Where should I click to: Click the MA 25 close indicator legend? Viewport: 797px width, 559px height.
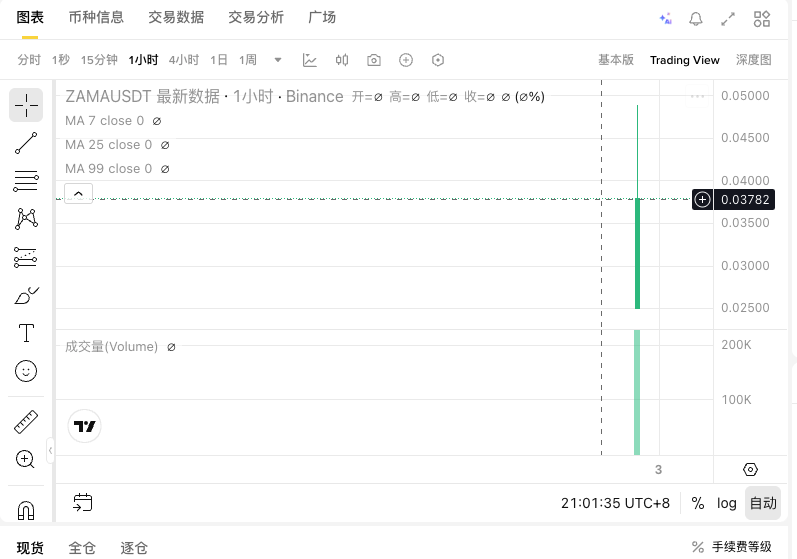coord(108,145)
